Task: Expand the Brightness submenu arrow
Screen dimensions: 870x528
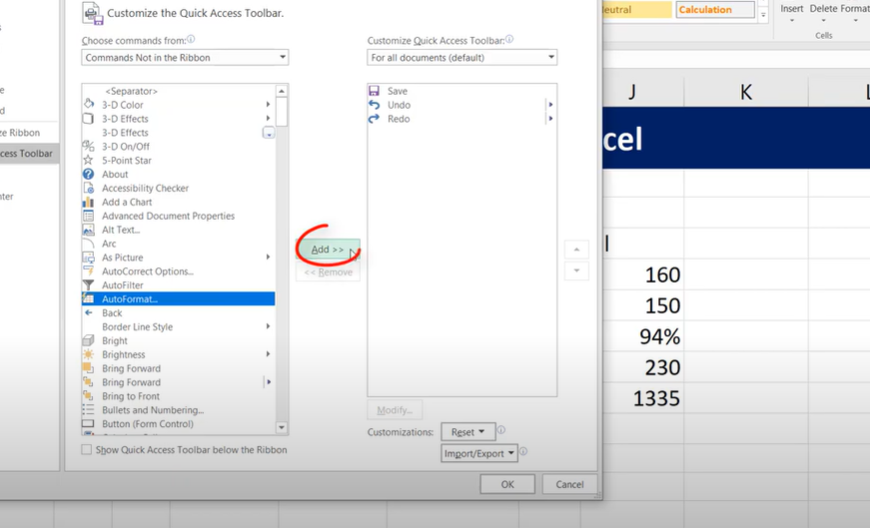Action: tap(268, 354)
